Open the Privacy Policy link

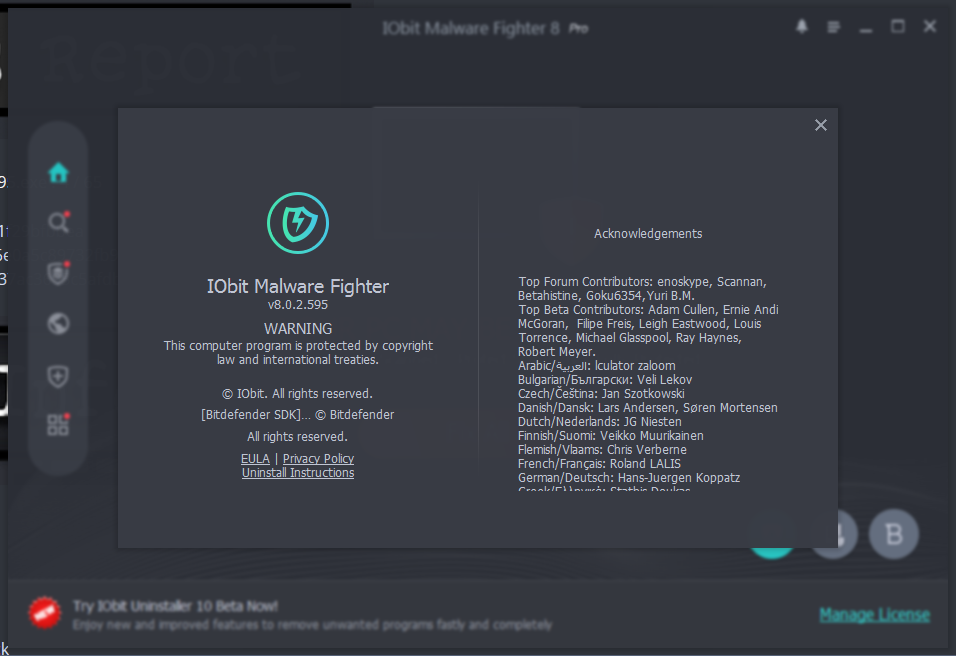coord(318,458)
